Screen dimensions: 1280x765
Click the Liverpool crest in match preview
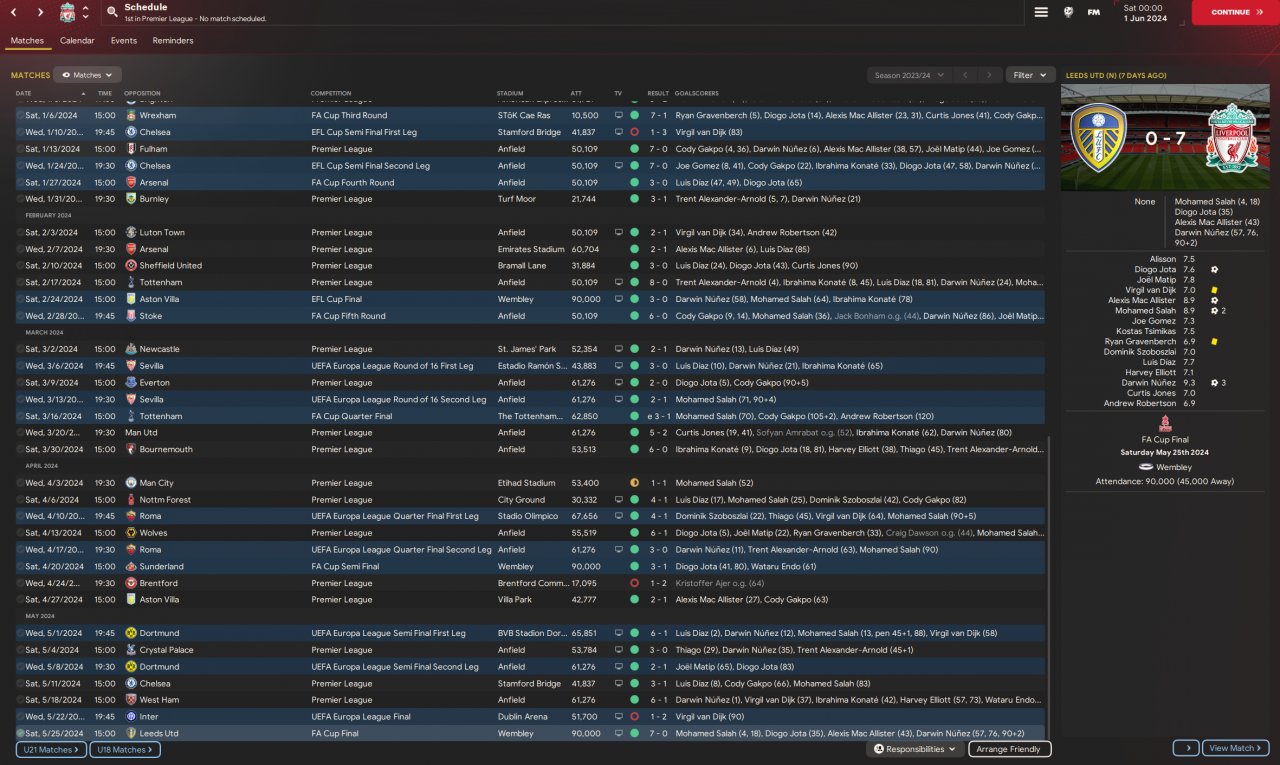(1231, 137)
